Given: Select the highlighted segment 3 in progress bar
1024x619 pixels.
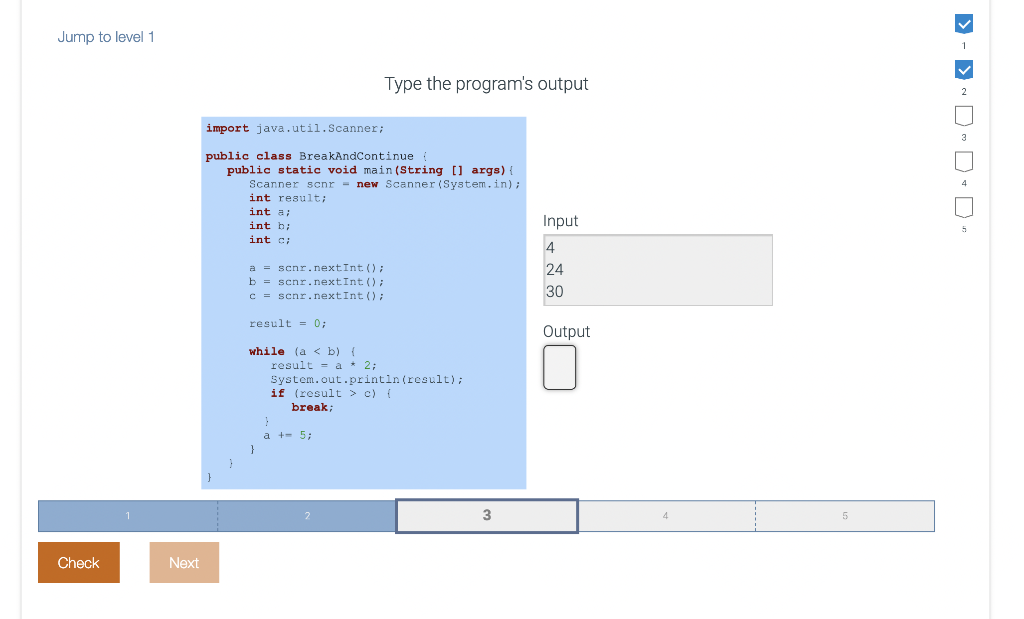Looking at the screenshot, I should (486, 515).
